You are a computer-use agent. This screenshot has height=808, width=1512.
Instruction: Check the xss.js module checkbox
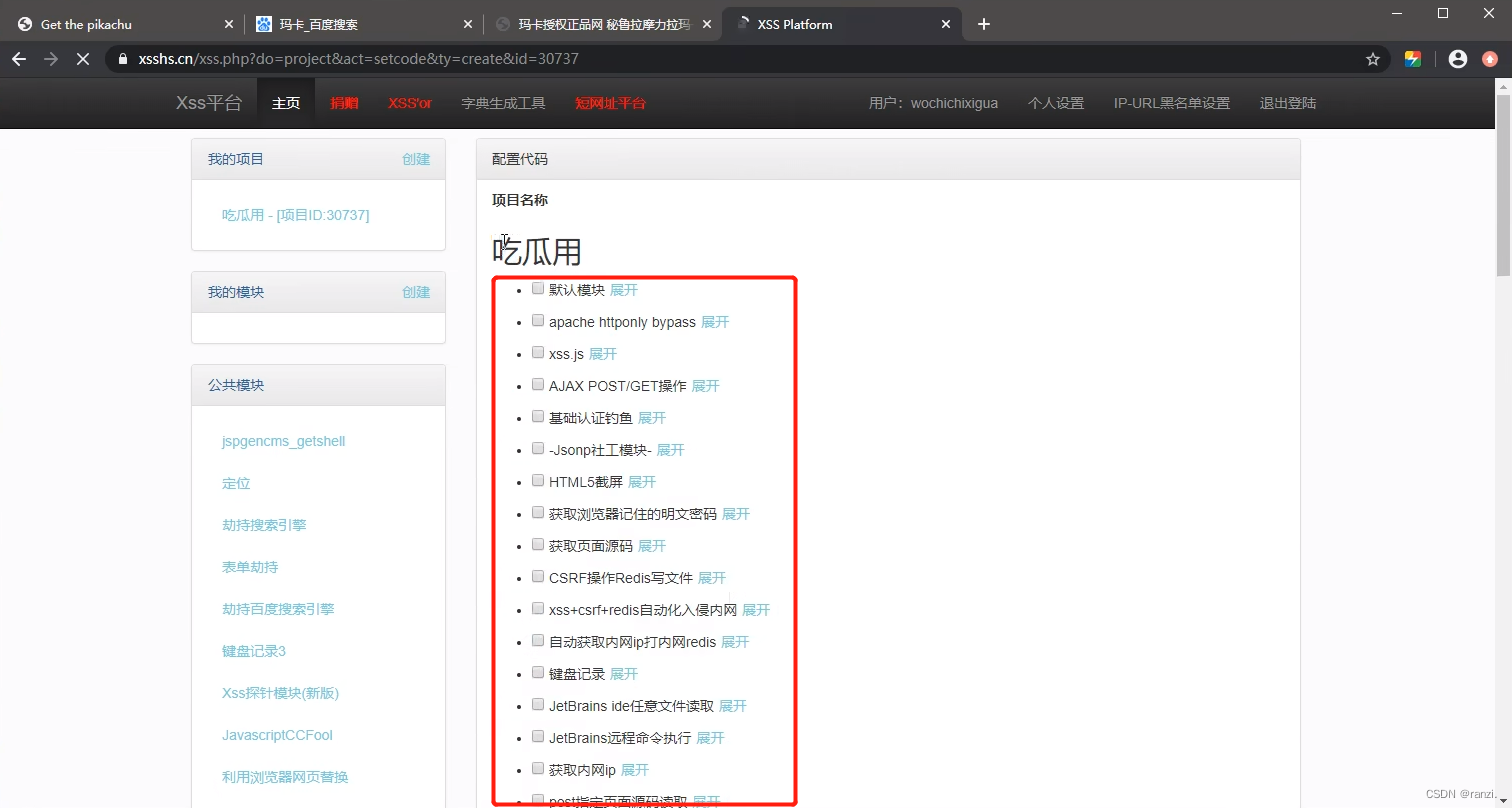[538, 352]
